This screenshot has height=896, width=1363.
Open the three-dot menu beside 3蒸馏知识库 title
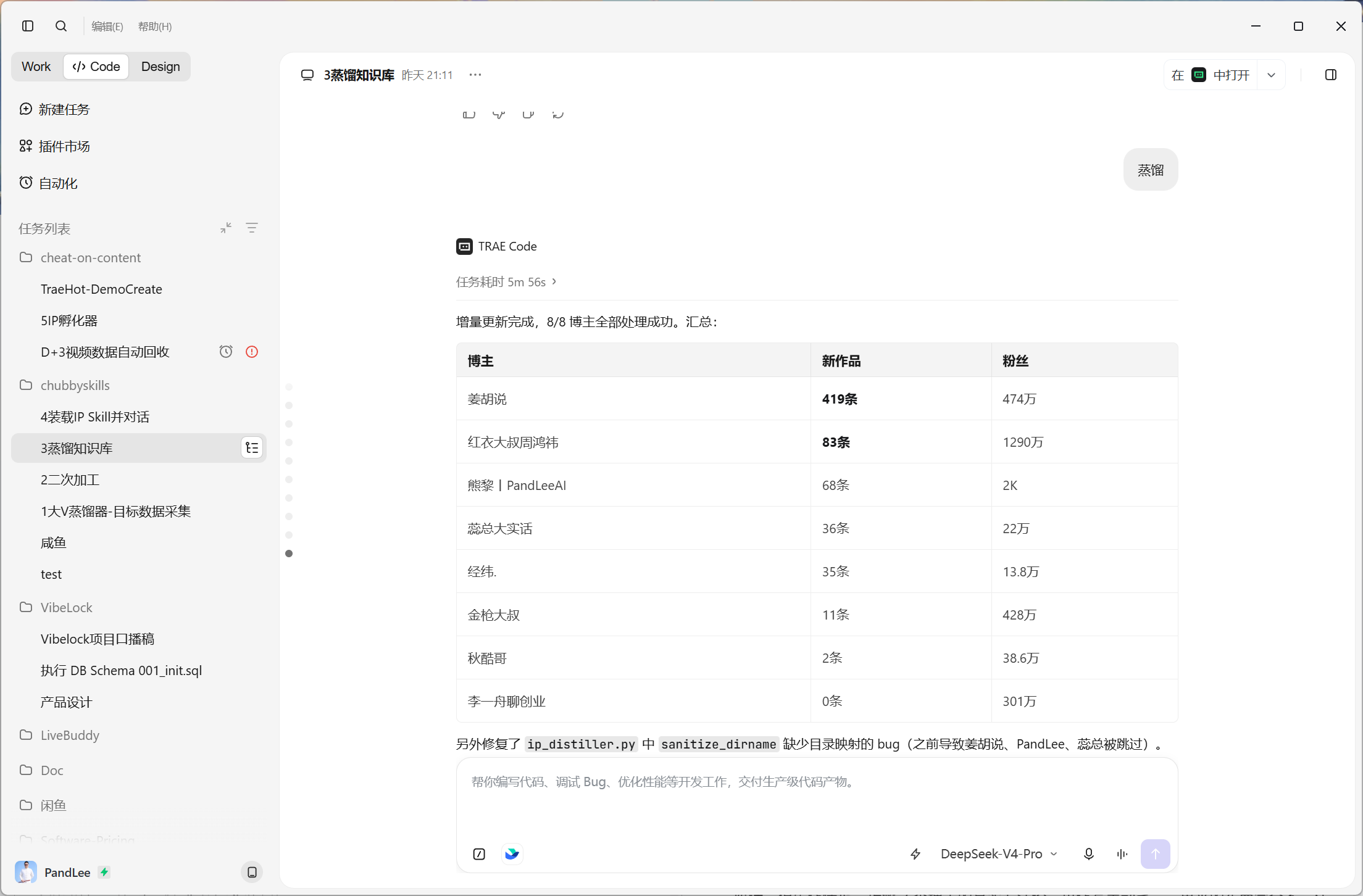point(475,75)
